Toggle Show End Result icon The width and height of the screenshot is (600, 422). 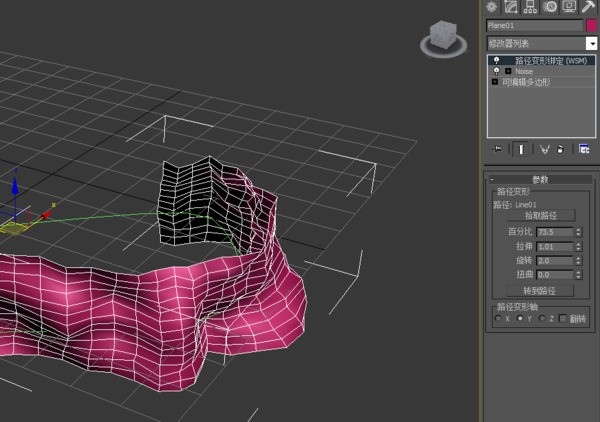[520, 149]
